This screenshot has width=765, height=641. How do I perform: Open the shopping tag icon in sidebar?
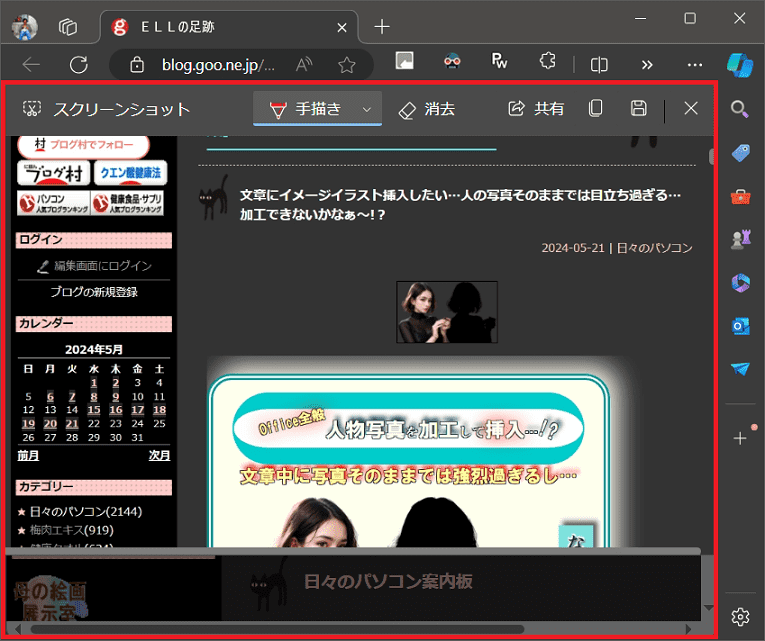(740, 153)
